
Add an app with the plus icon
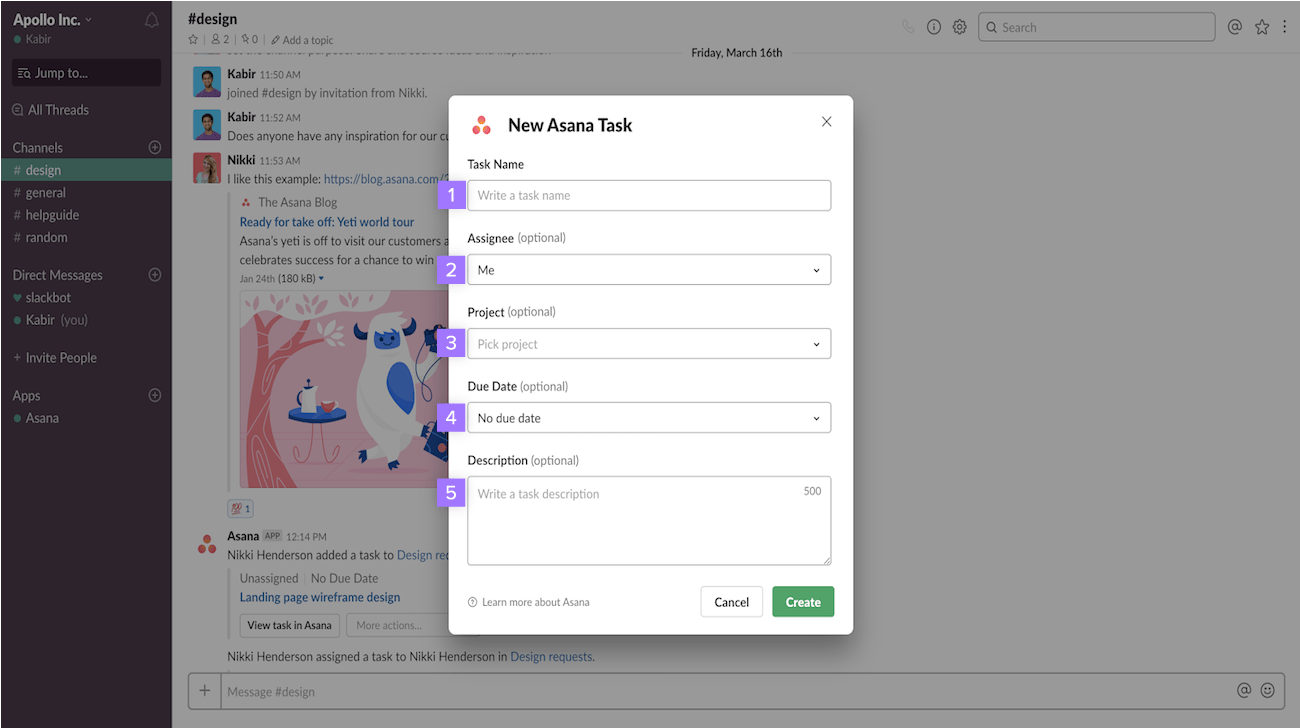[155, 395]
